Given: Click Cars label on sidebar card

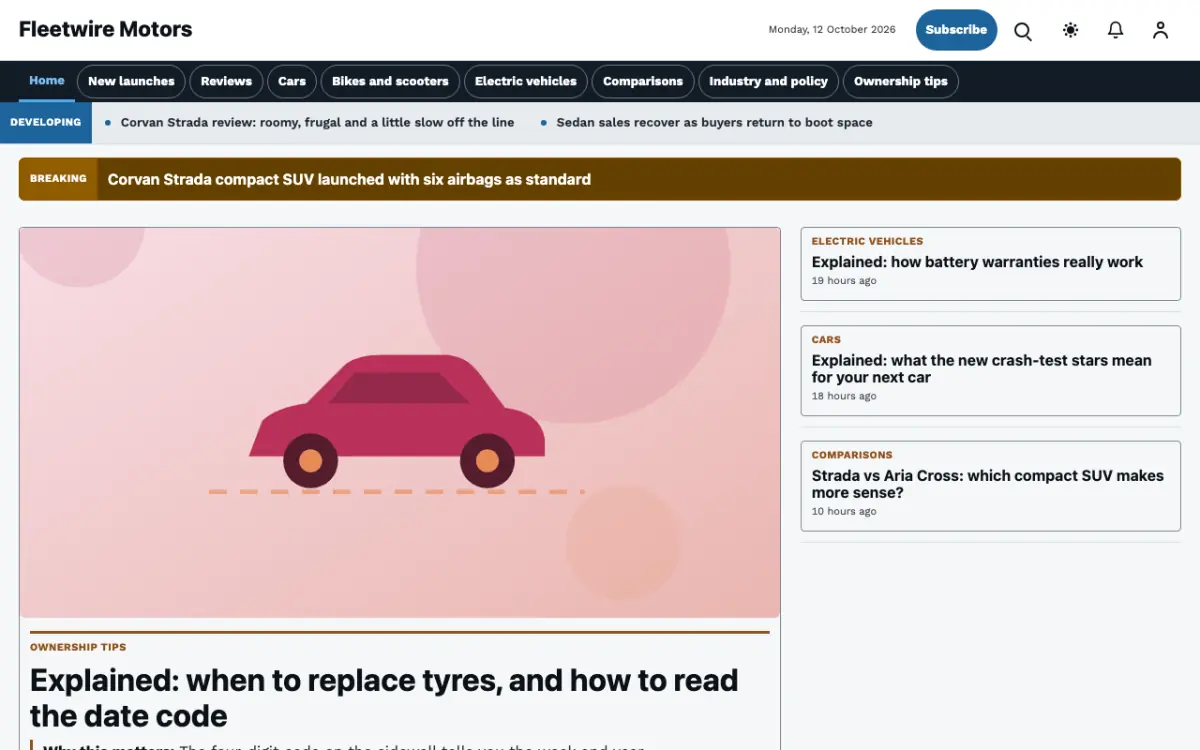Looking at the screenshot, I should coord(826,340).
